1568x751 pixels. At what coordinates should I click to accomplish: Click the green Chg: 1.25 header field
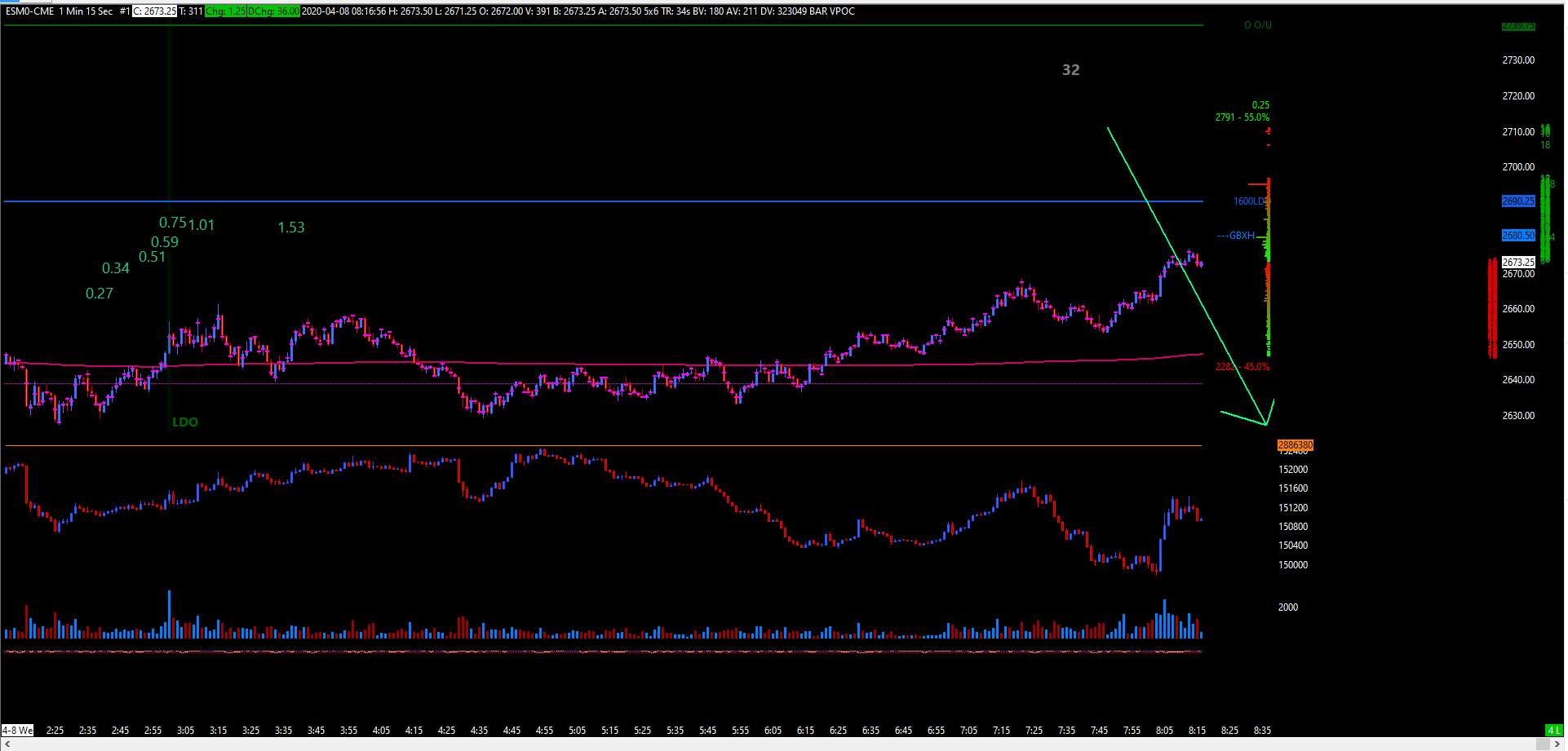click(x=225, y=11)
